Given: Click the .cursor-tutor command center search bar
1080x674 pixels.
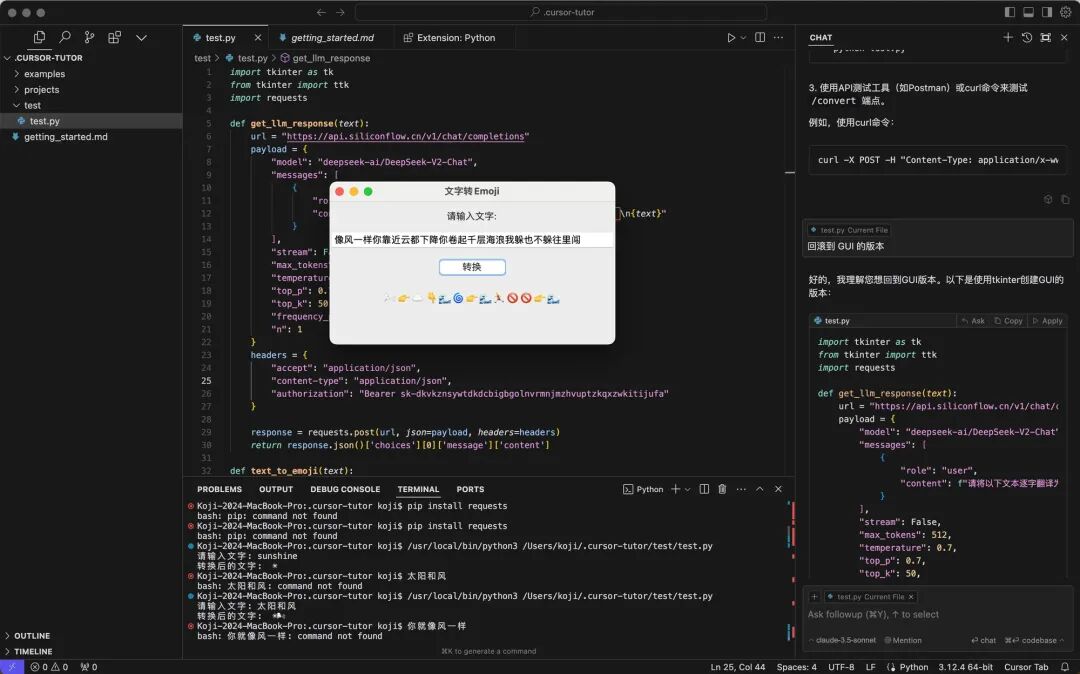Looking at the screenshot, I should [x=561, y=12].
